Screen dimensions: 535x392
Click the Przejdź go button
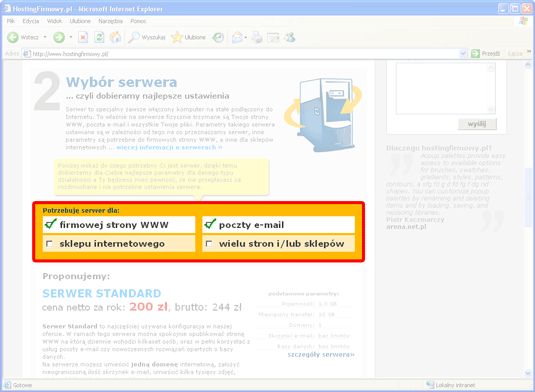pos(485,54)
